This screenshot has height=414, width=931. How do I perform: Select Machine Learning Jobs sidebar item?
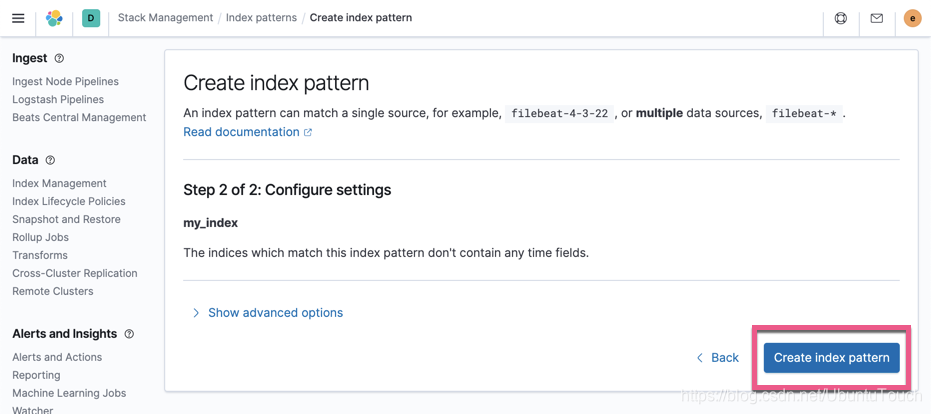pyautogui.click(x=69, y=394)
